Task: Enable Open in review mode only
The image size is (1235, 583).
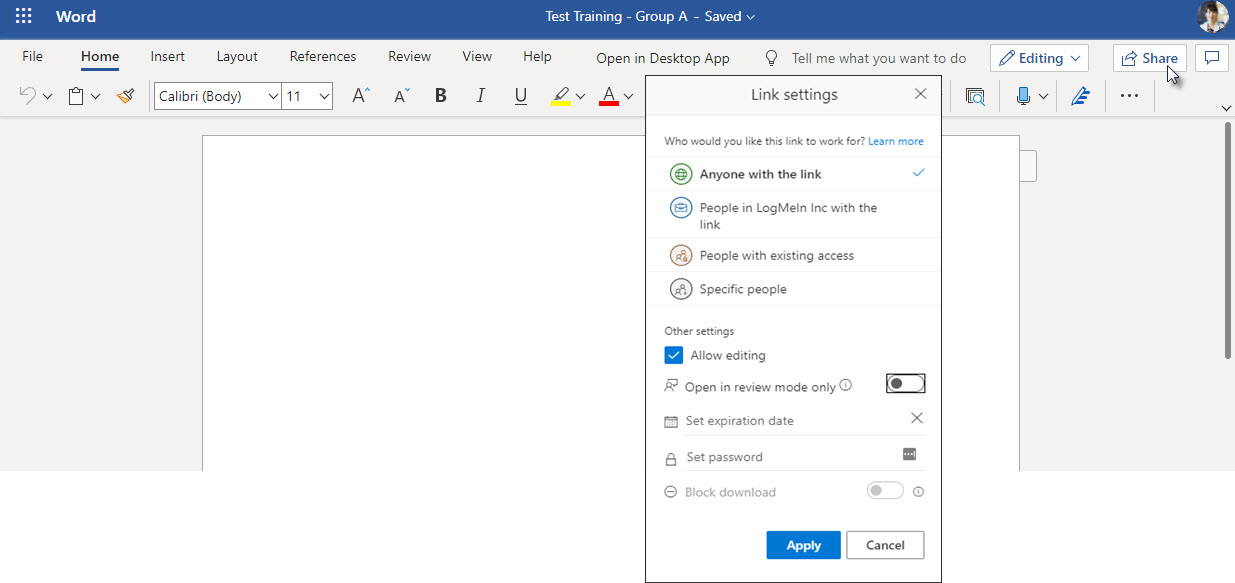Action: [905, 383]
